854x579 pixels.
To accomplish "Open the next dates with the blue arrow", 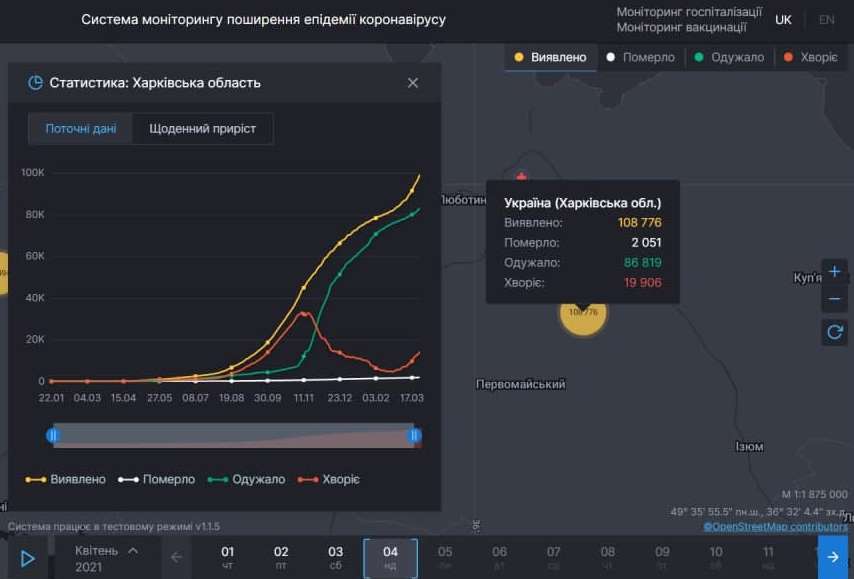I will point(833,558).
